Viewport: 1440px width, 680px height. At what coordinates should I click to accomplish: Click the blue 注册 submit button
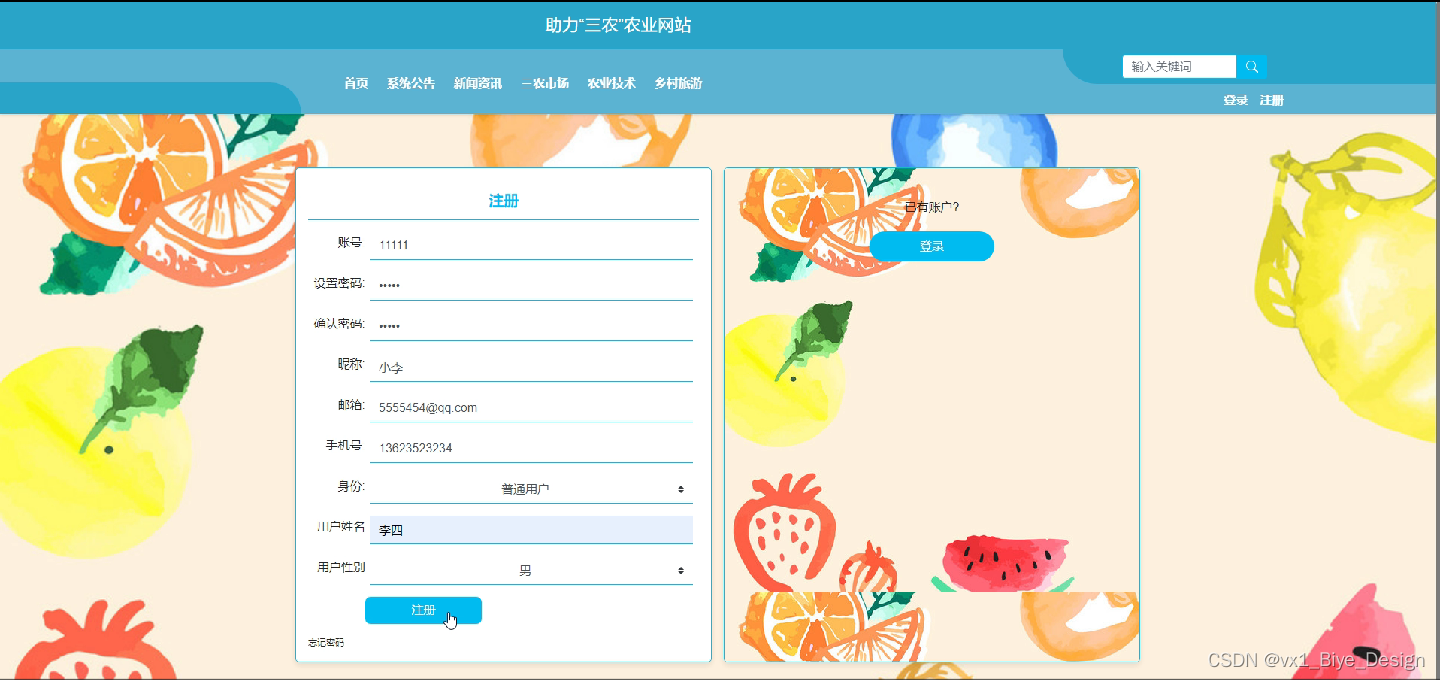pyautogui.click(x=423, y=610)
